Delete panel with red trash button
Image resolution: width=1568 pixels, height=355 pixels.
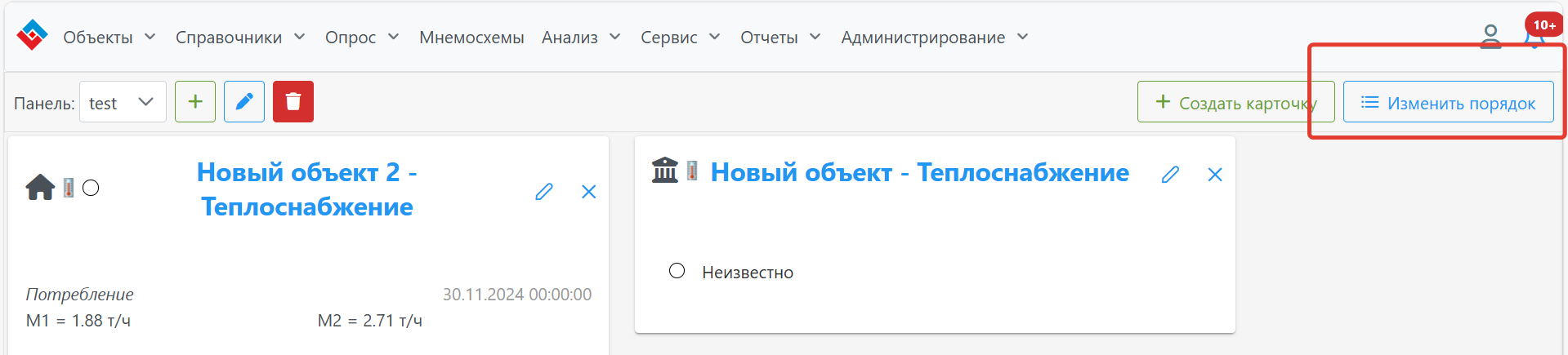(x=293, y=102)
